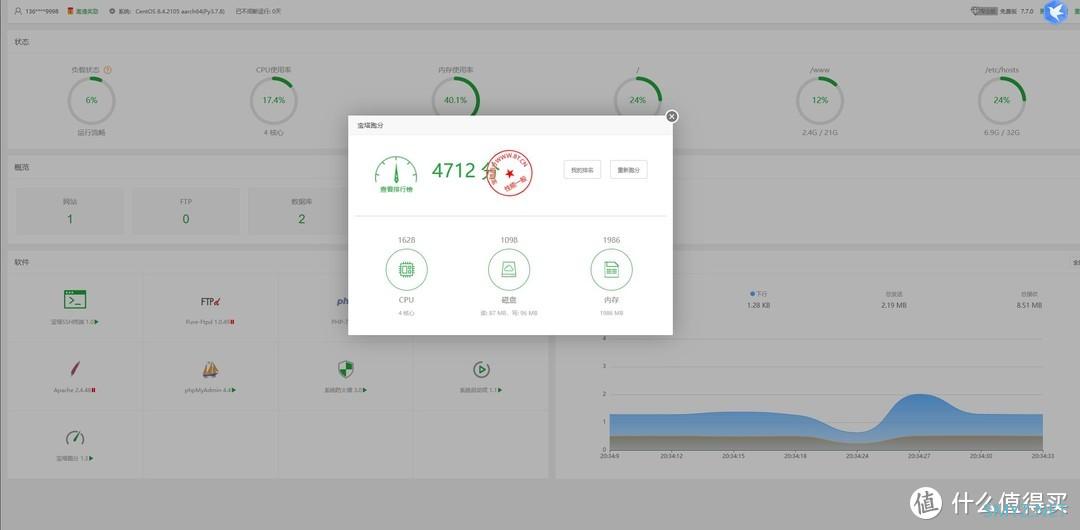Viewport: 1080px width, 530px height.
Task: Open the 宝塔SSH终端 terminal icon
Action: click(75, 299)
